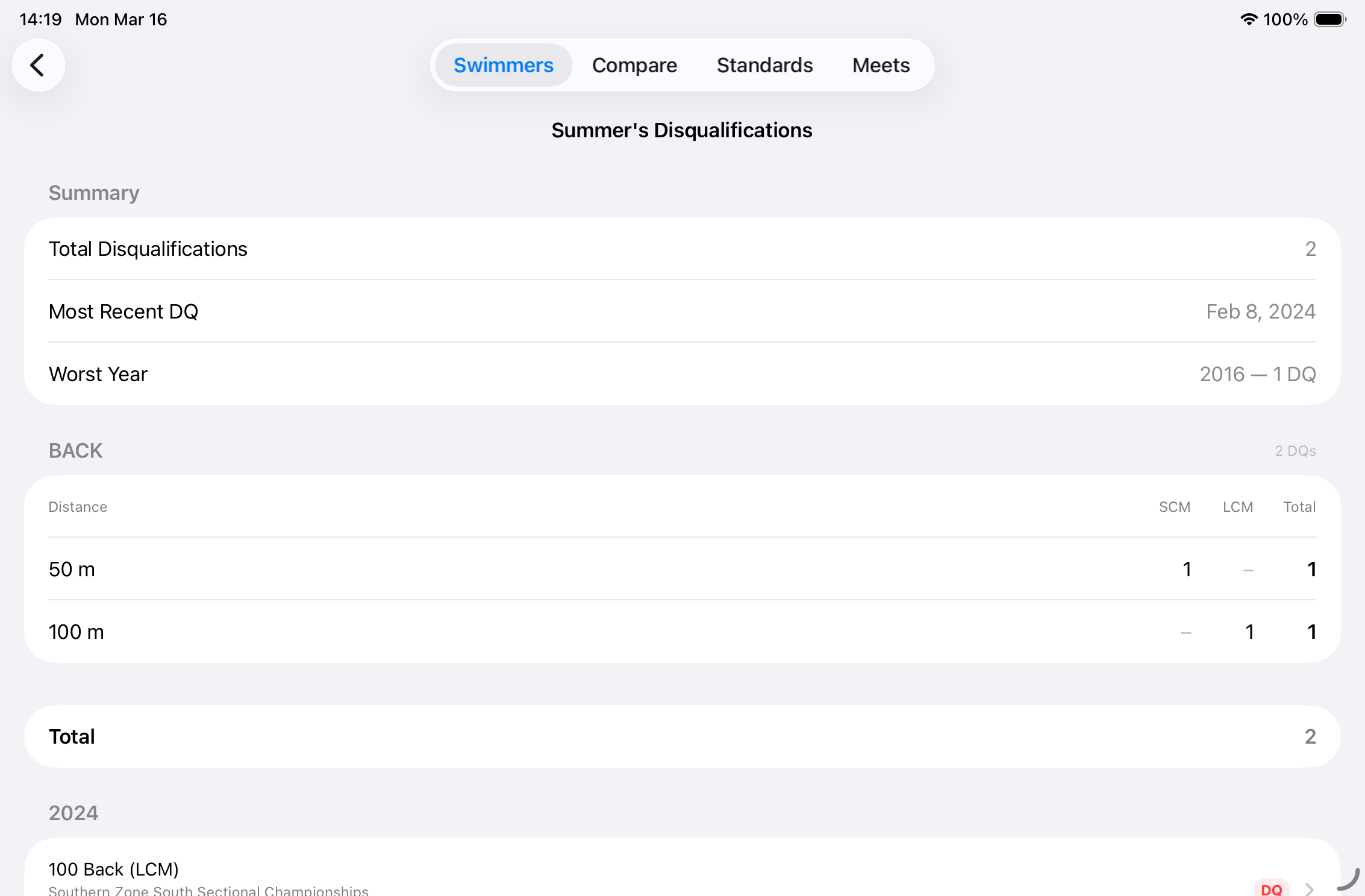Open the Compare tab
1365x896 pixels.
pos(634,65)
